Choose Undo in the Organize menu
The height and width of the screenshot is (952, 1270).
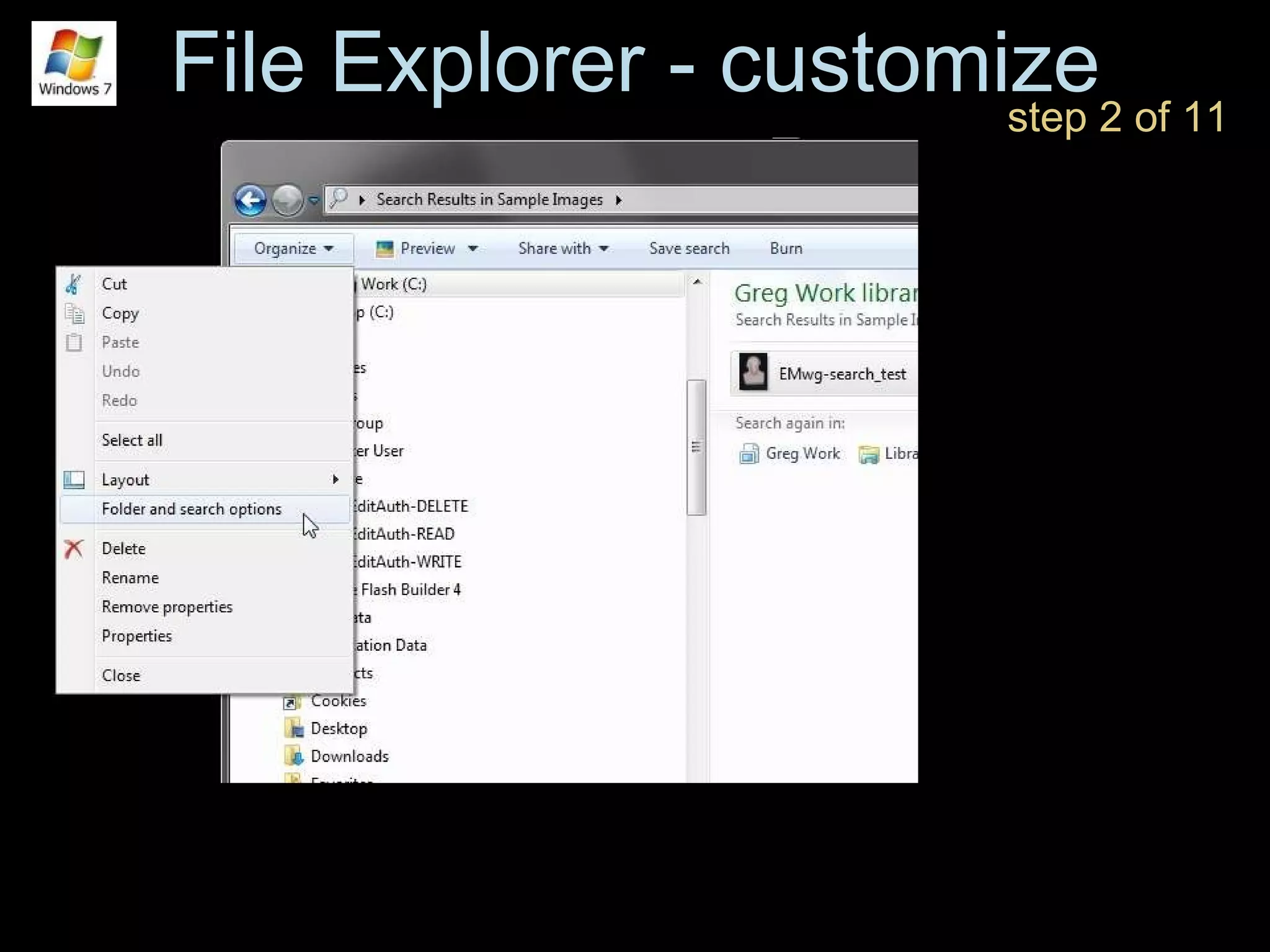pyautogui.click(x=205, y=371)
